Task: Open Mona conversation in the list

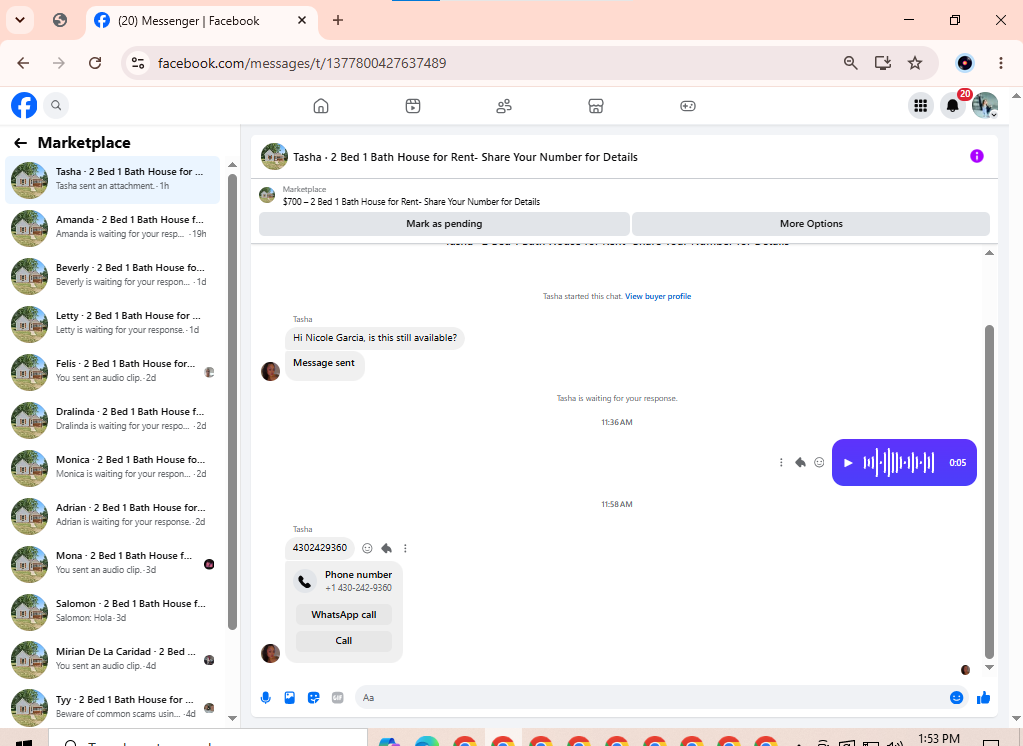Action: (112, 563)
